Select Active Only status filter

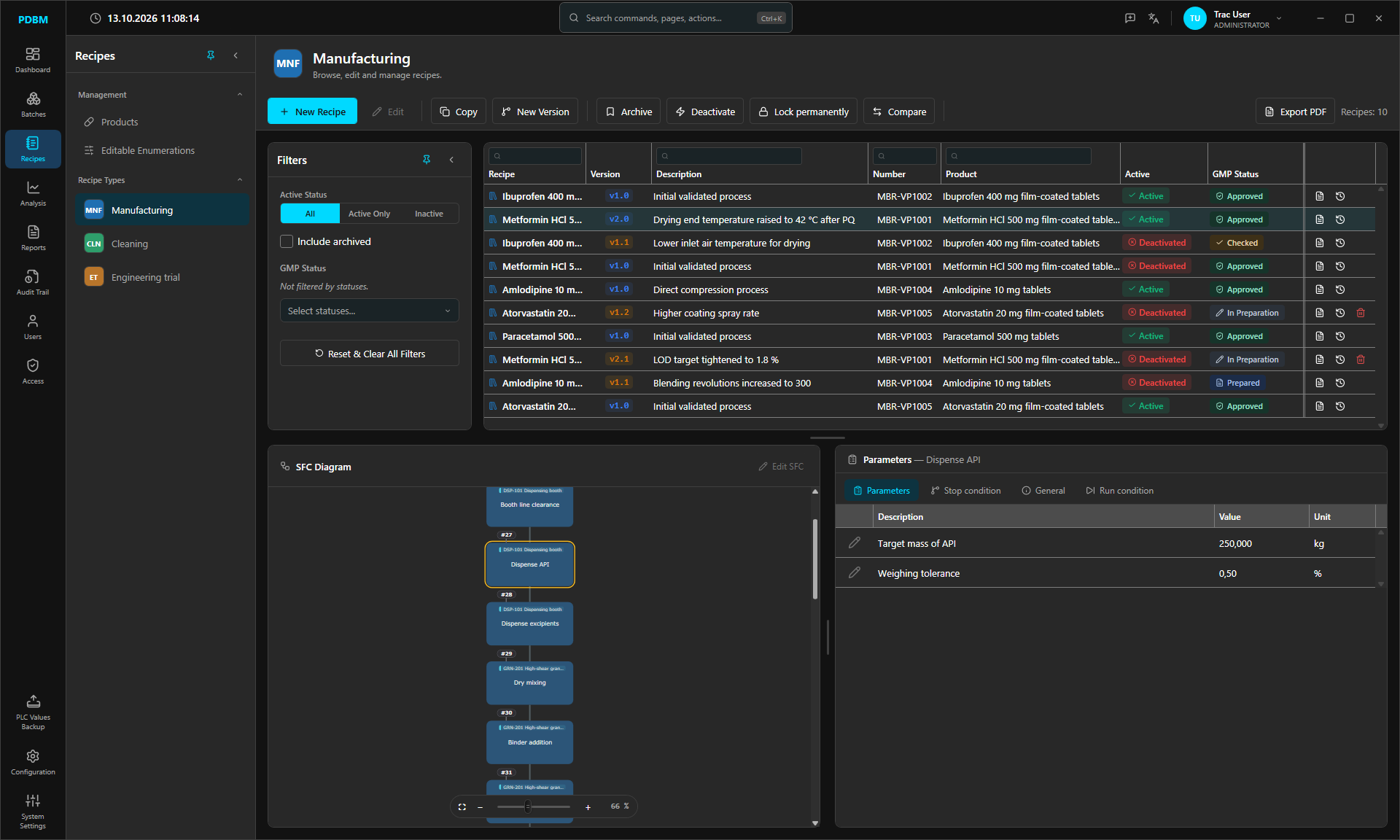click(x=369, y=214)
